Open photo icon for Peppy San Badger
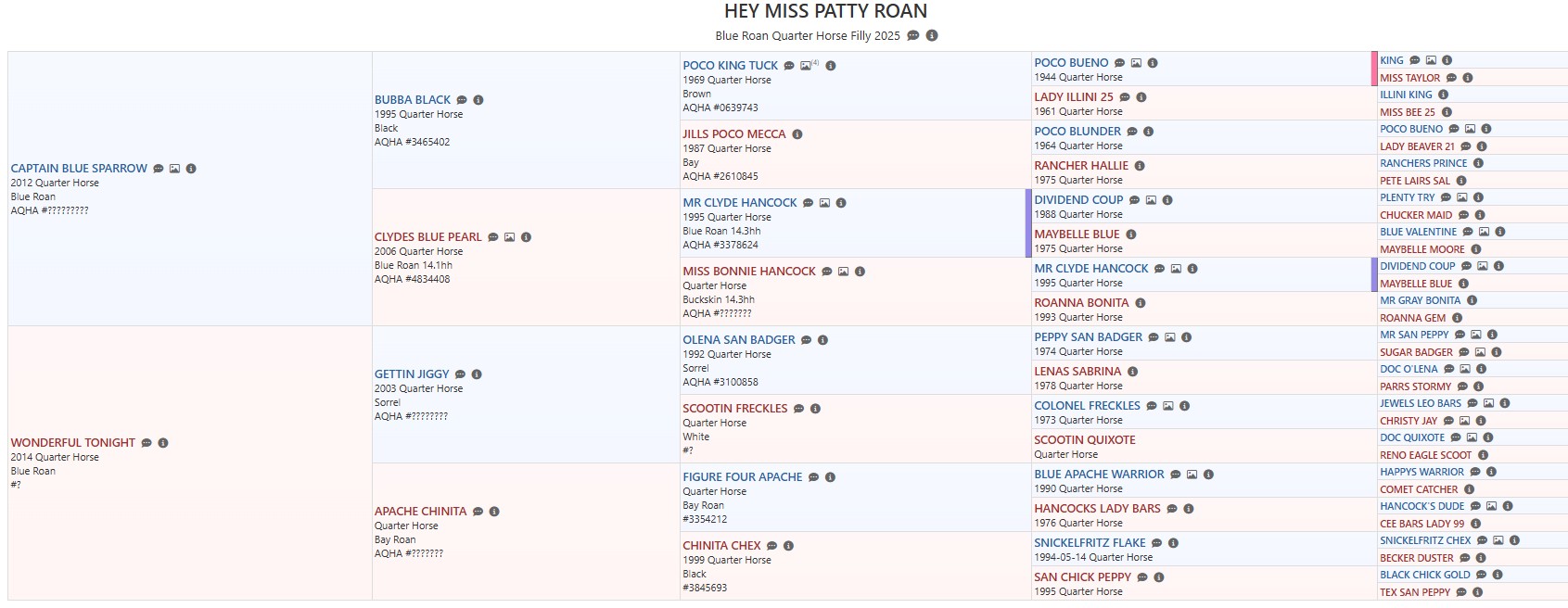This screenshot has width=1568, height=608. click(x=1170, y=337)
